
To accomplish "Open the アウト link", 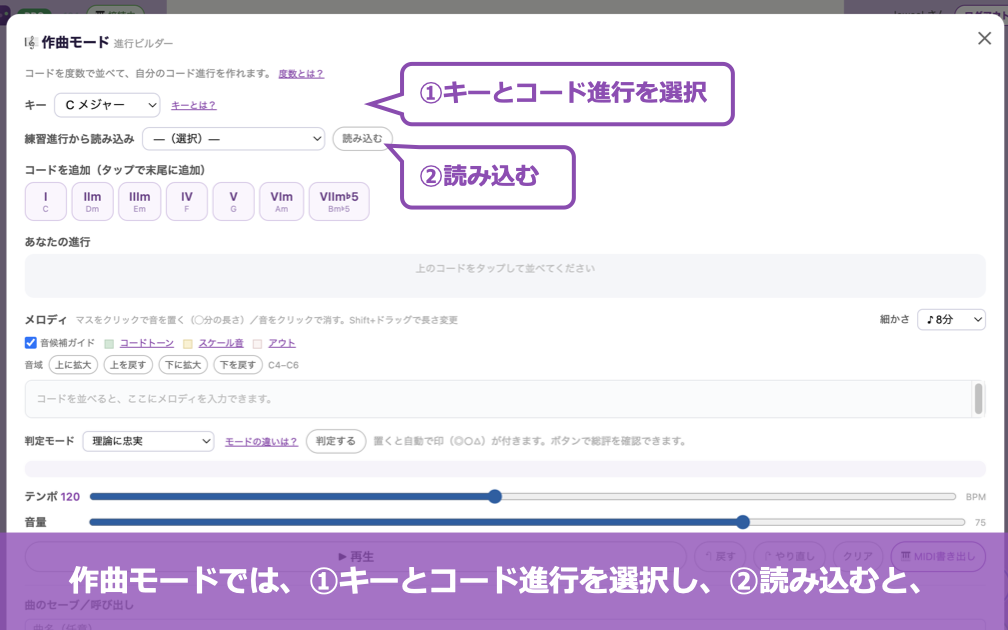I will point(282,343).
